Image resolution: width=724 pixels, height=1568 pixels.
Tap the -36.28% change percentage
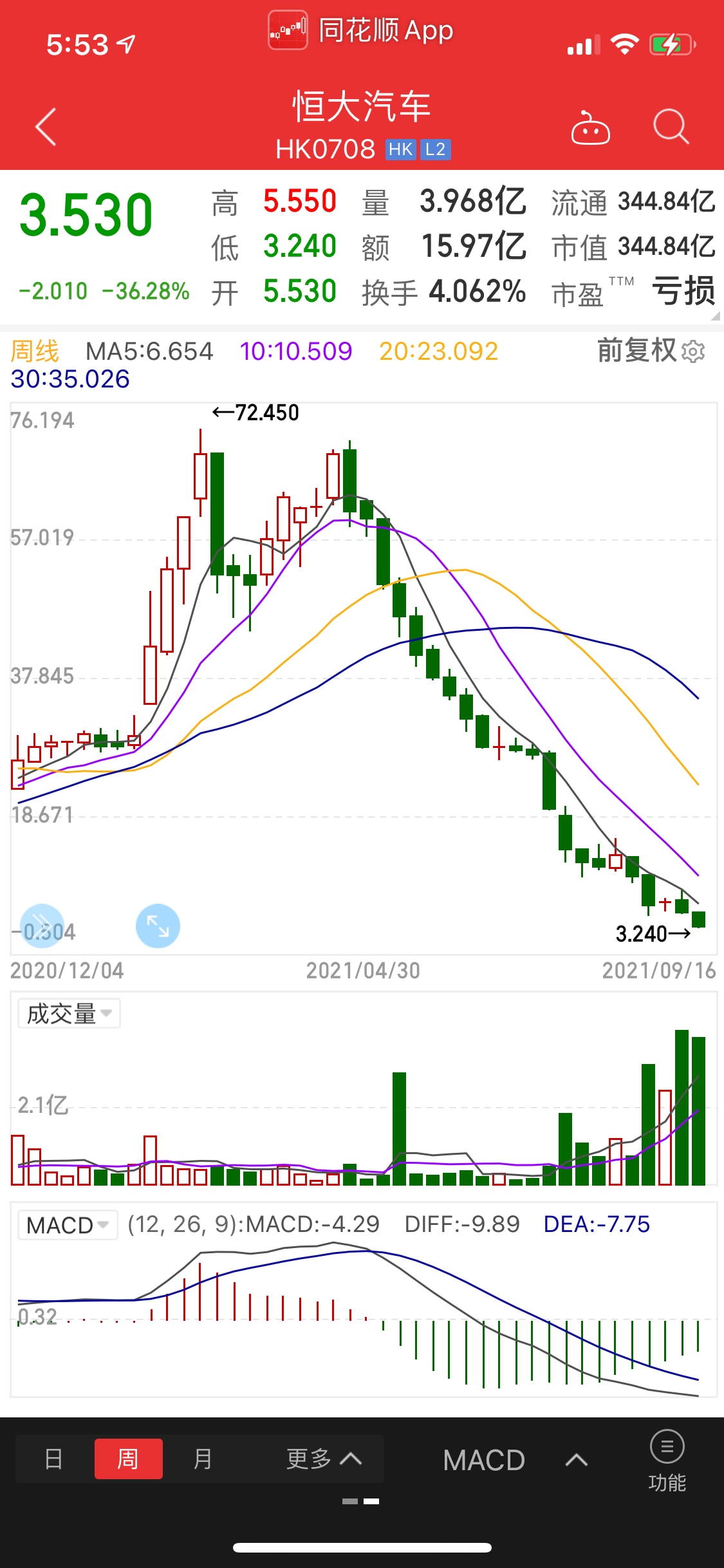click(x=146, y=292)
